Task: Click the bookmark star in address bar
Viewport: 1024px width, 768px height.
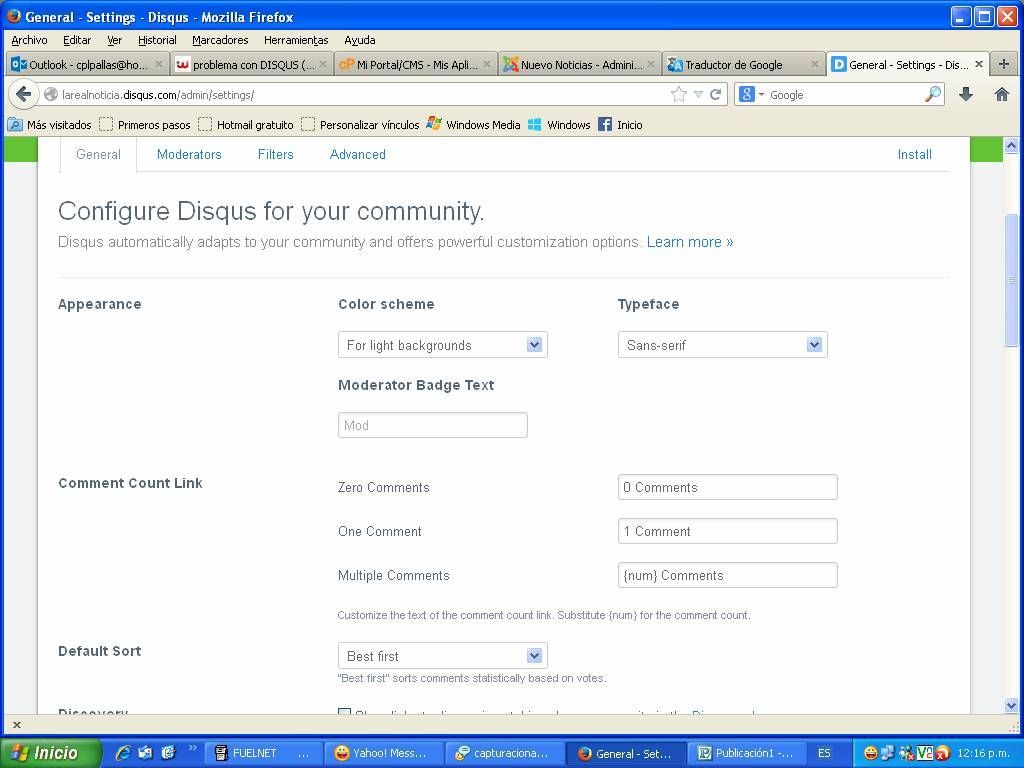Action: click(679, 95)
